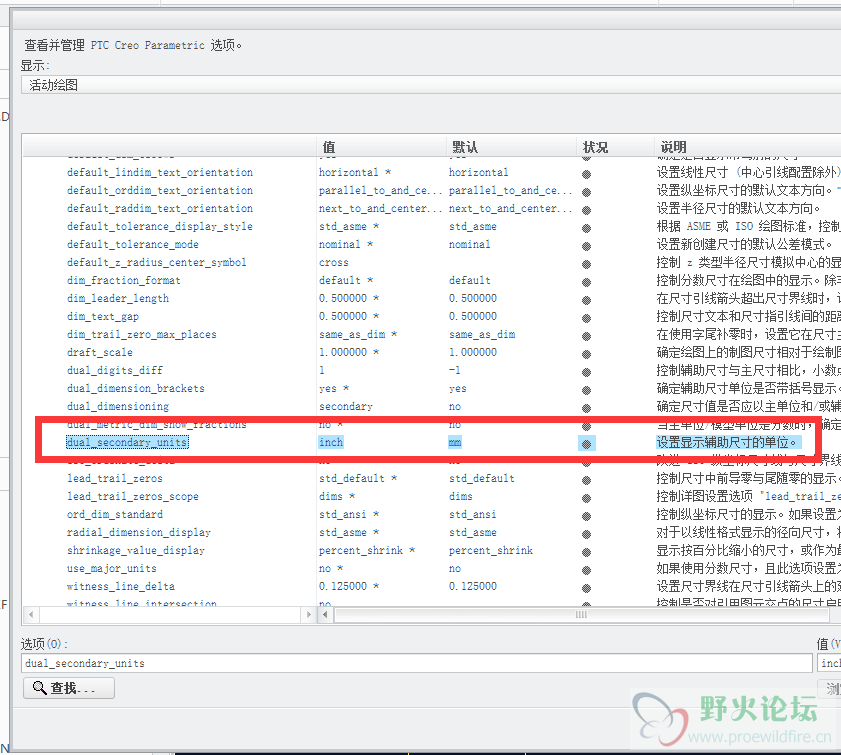This screenshot has height=755, width=841.
Task: Select dim_trail_zero_max_places option
Action: tap(142, 334)
